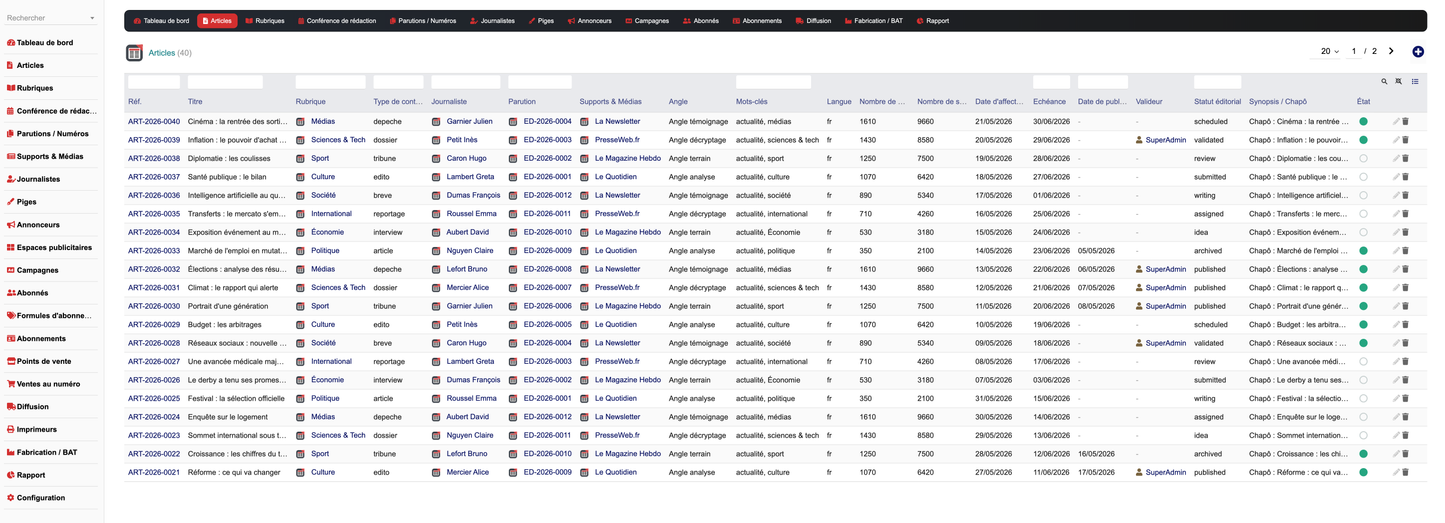Click the Journalistes icon in the left sidebar

coord(10,179)
